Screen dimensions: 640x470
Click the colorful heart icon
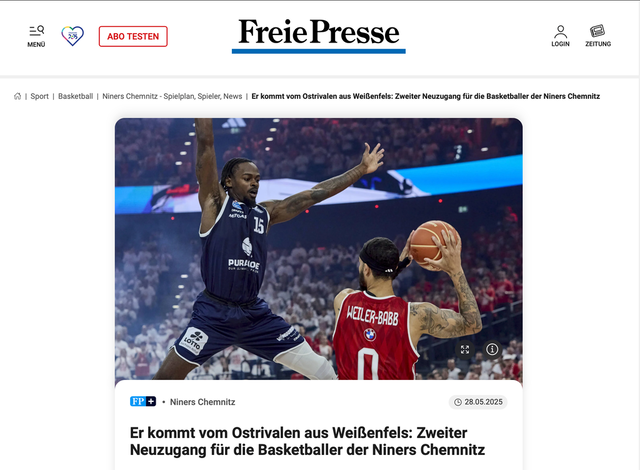73,36
